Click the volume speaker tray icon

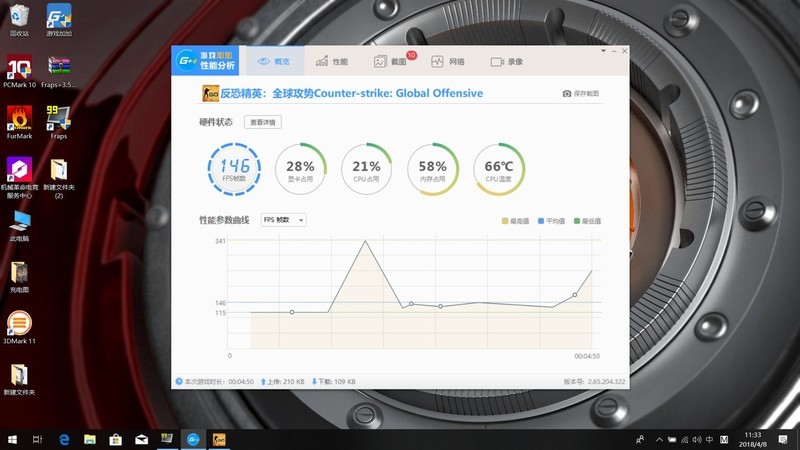[x=697, y=439]
